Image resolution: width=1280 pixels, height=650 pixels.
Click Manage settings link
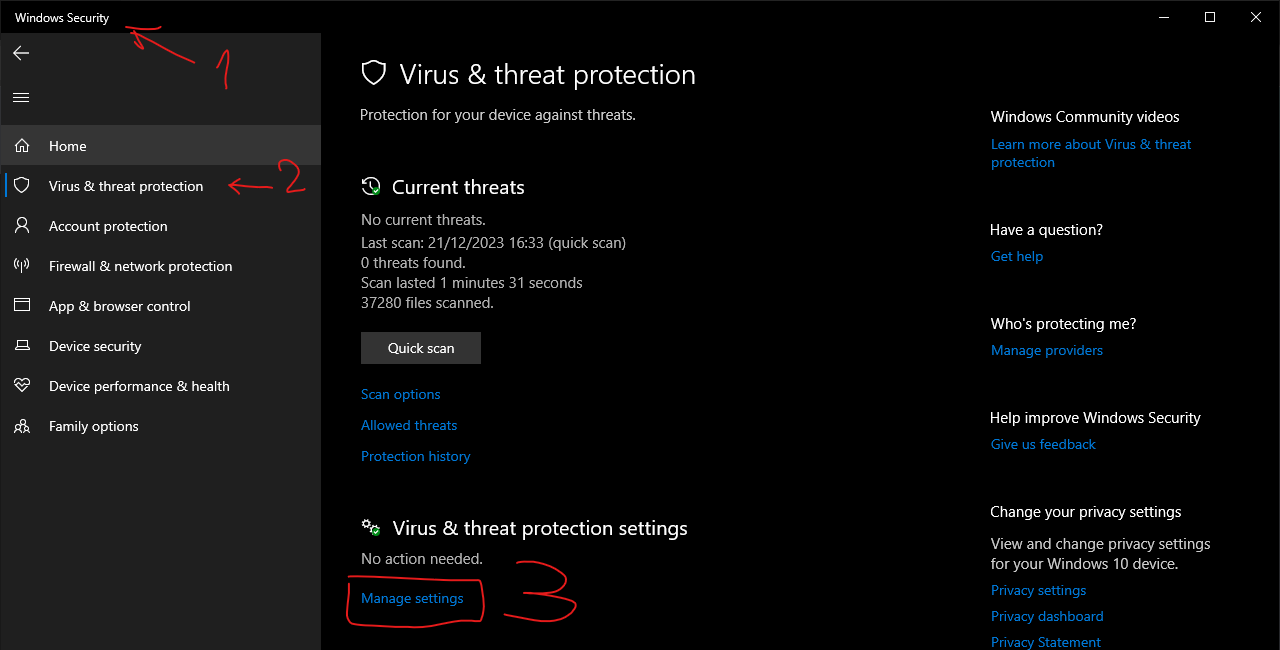pyautogui.click(x=412, y=598)
